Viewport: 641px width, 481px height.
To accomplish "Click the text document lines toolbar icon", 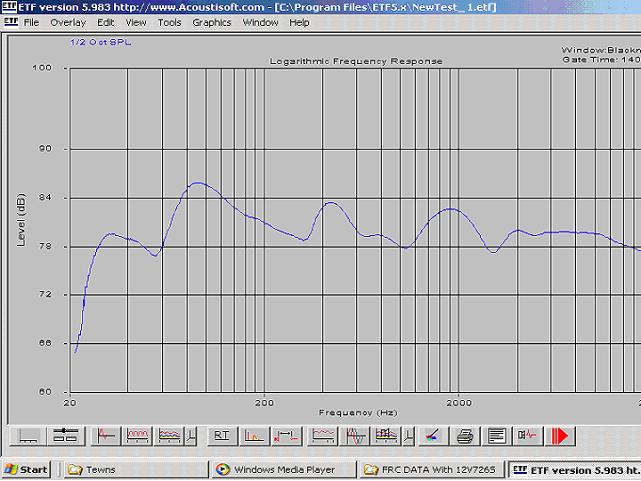I will (496, 435).
